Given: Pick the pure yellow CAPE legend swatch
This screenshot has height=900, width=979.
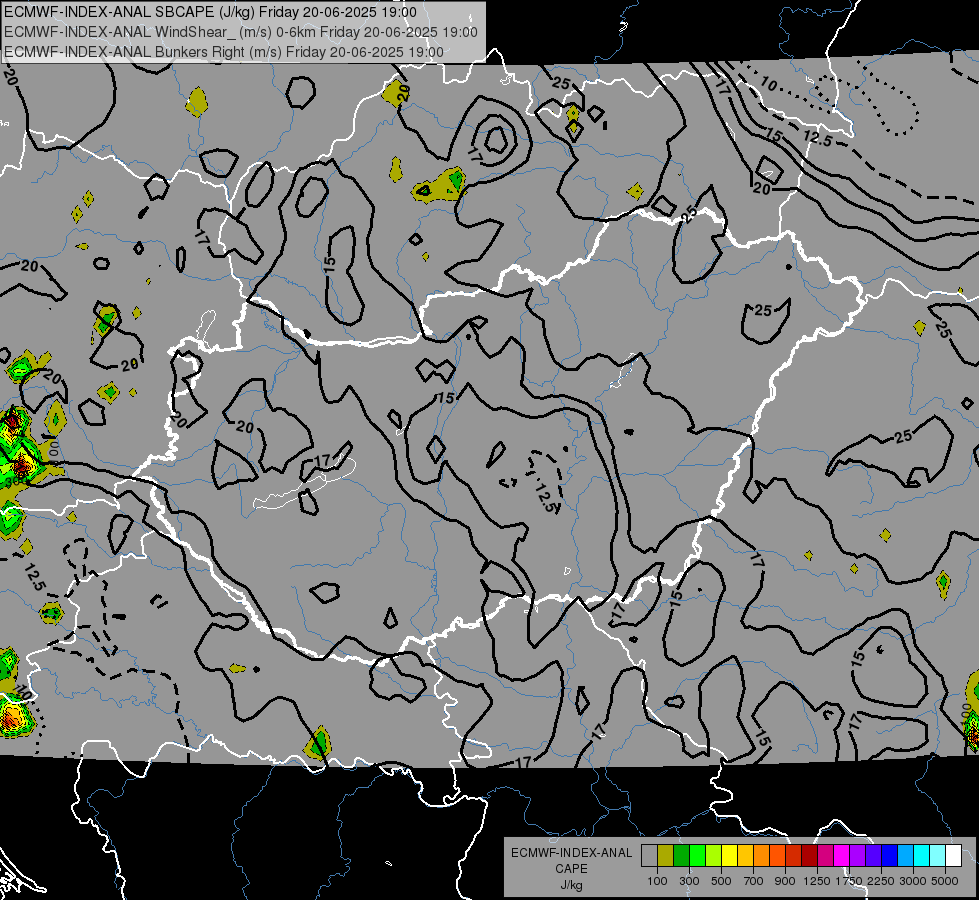Looking at the screenshot, I should 729,856.
